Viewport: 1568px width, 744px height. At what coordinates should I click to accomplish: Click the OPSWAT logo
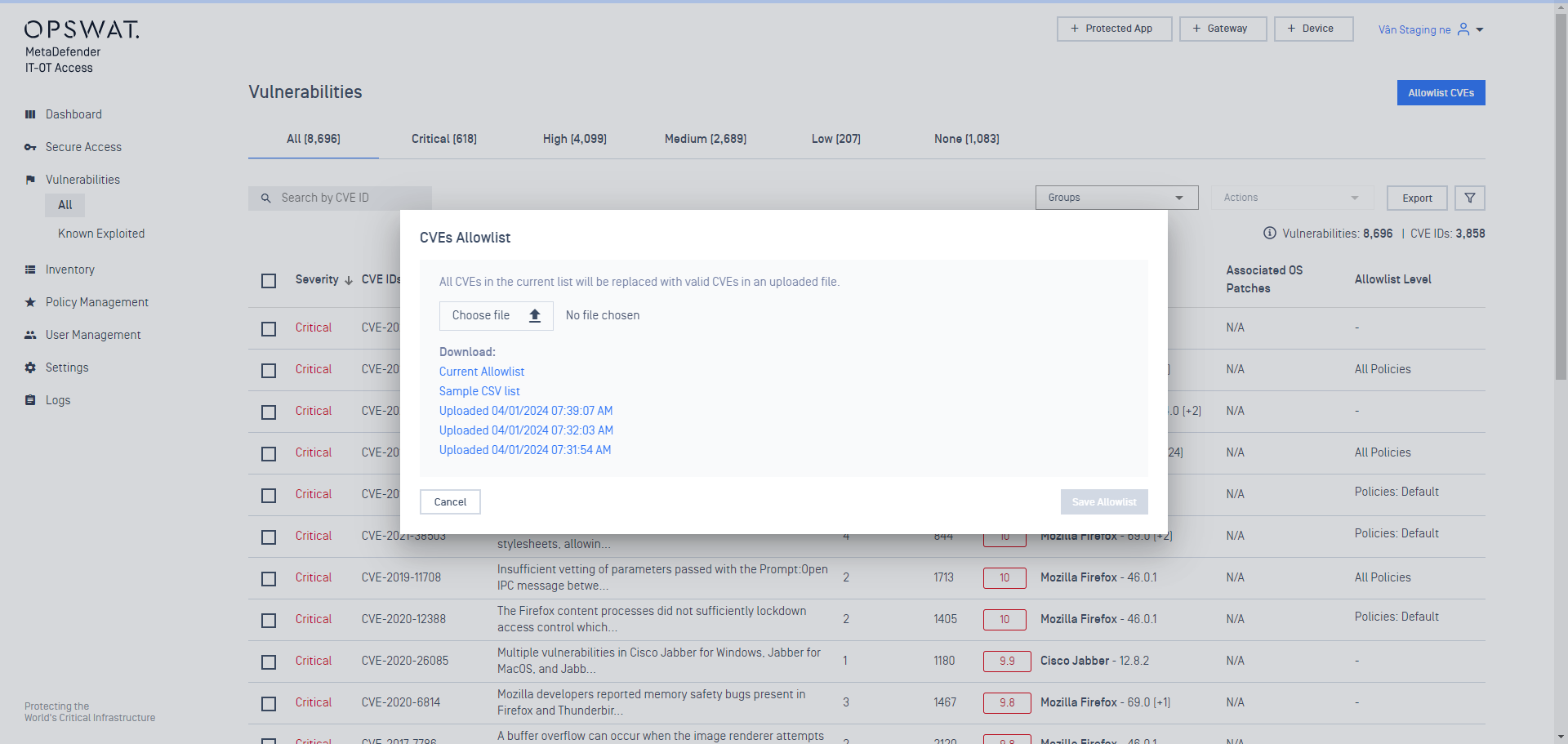point(82,30)
